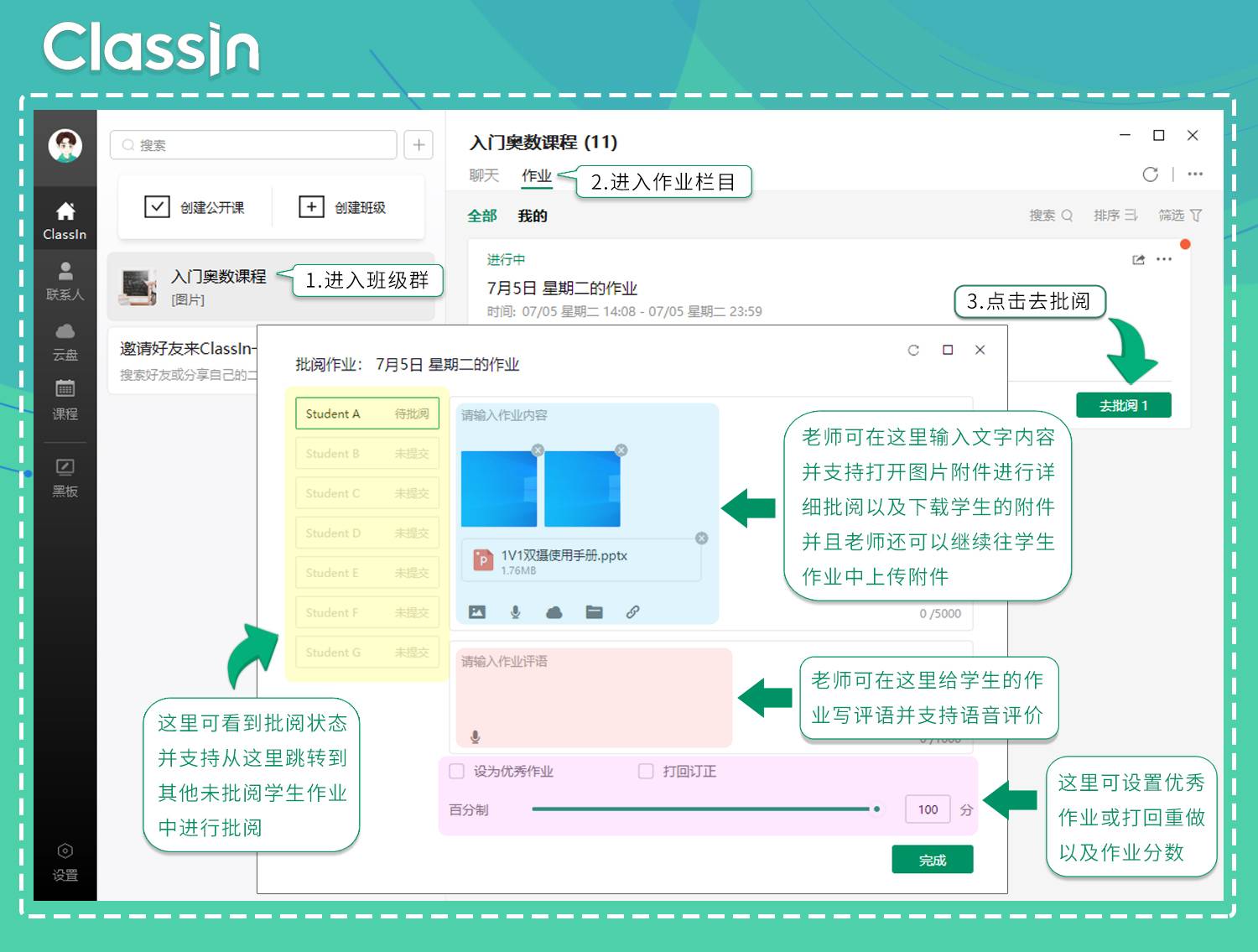
Task: Select Student F in student list
Action: (367, 612)
